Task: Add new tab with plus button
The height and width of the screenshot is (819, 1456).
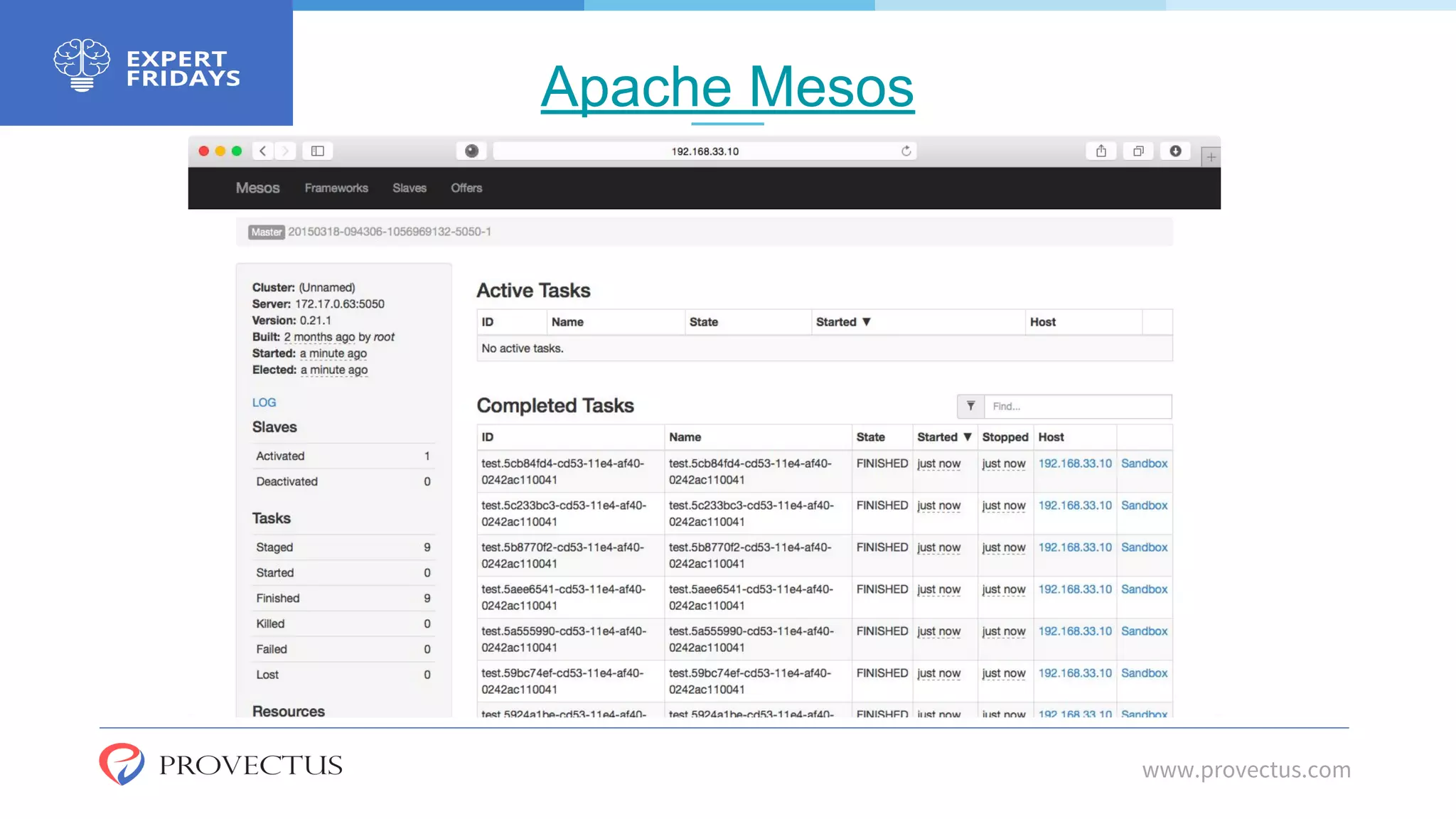Action: (1211, 156)
